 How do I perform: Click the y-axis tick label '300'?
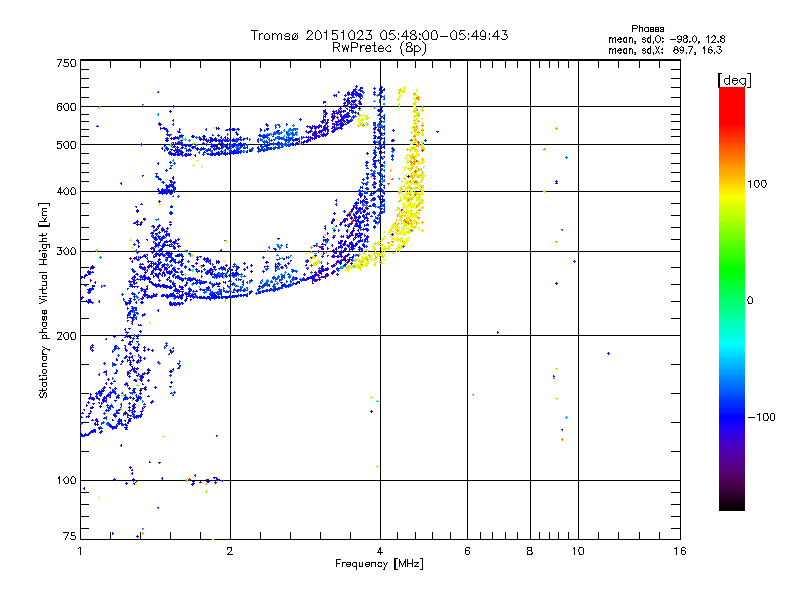click(66, 252)
